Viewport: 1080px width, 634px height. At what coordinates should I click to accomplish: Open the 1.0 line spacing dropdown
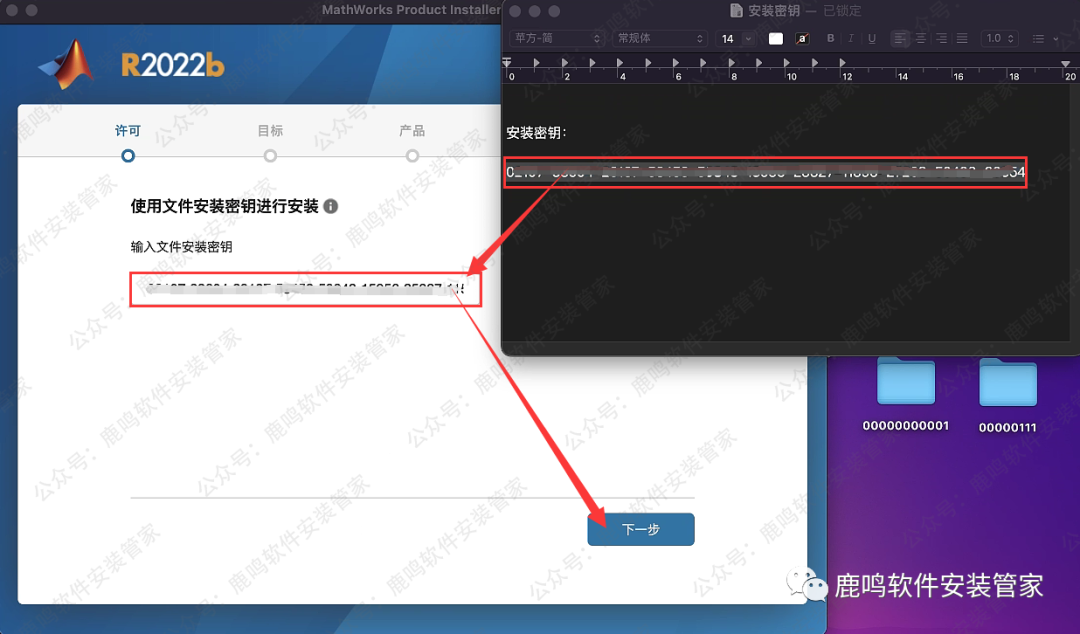tap(1000, 38)
